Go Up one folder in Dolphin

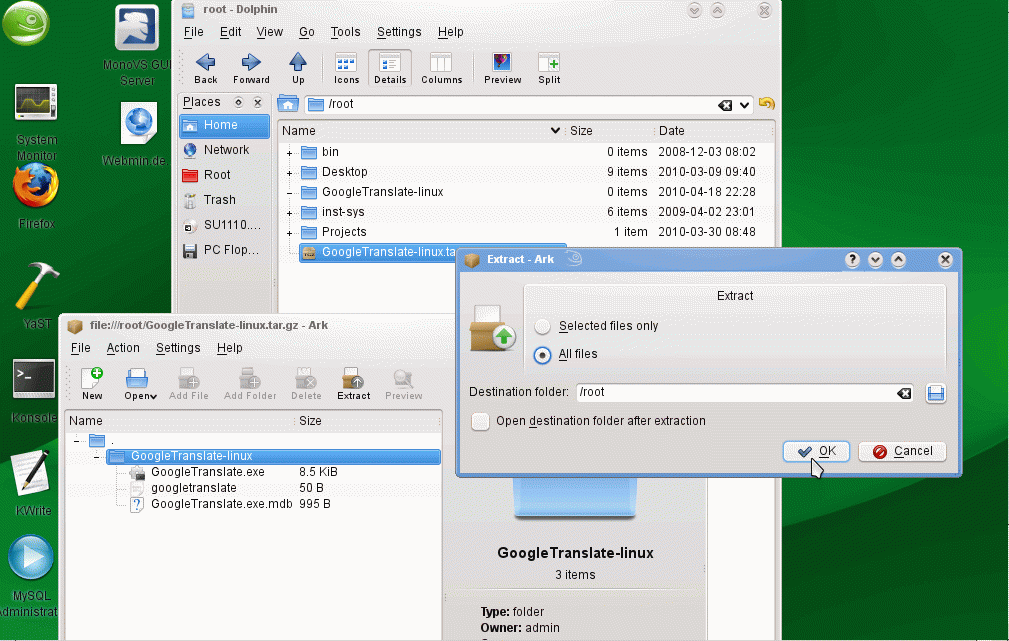[298, 68]
